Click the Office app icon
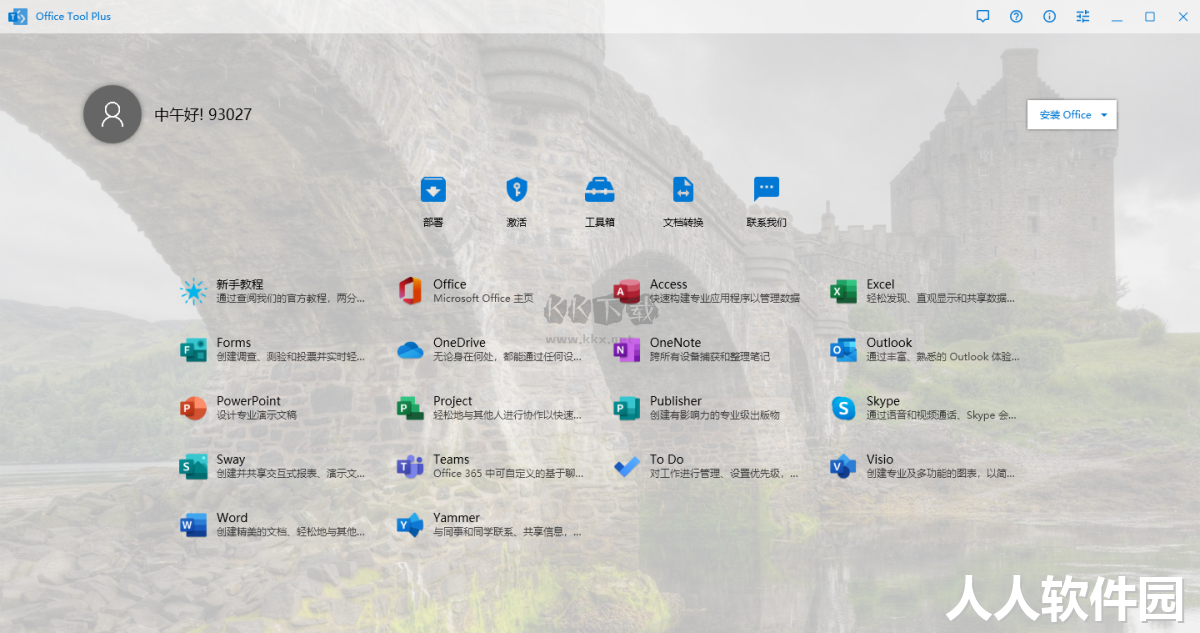1200x633 pixels. (410, 291)
